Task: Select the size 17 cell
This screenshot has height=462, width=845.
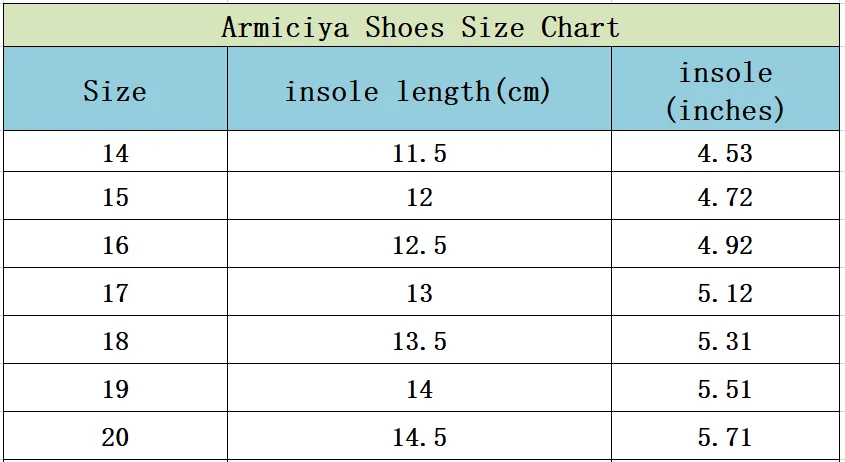Action: click(x=115, y=293)
